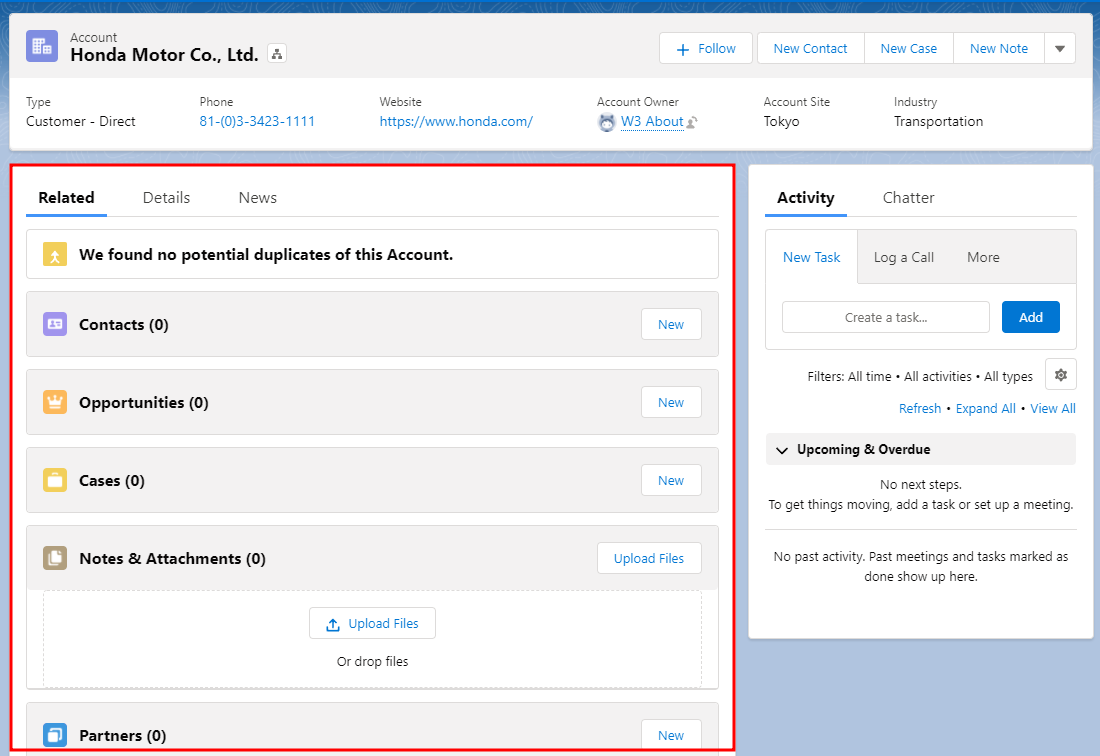Click the Transportation industry value
Viewport: 1100px width, 756px height.
[x=938, y=121]
